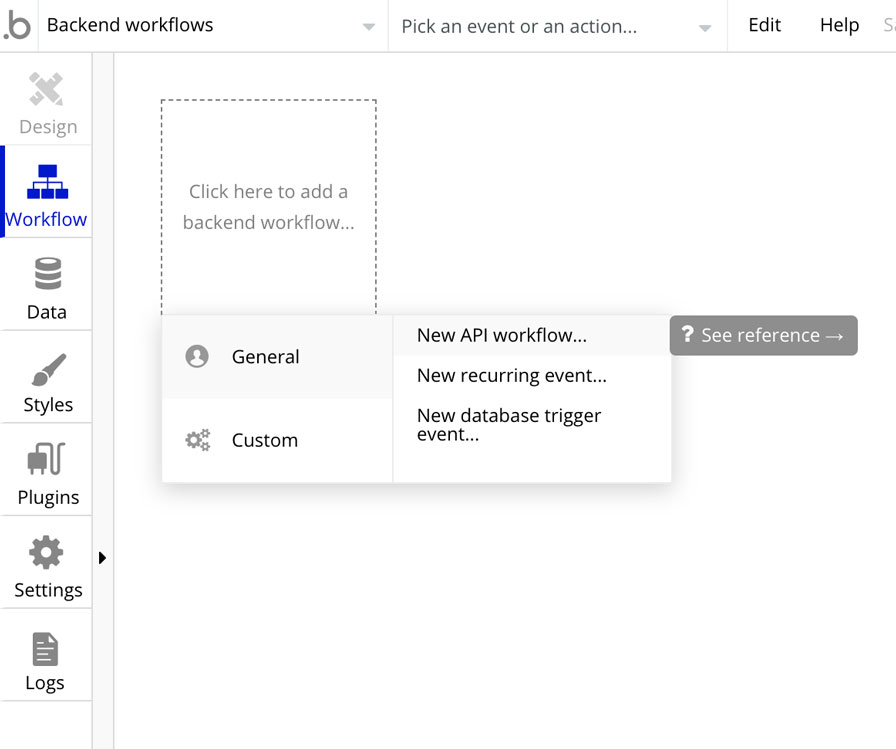Open the Styles paintbrush icon
This screenshot has height=749, width=896.
pyautogui.click(x=48, y=368)
